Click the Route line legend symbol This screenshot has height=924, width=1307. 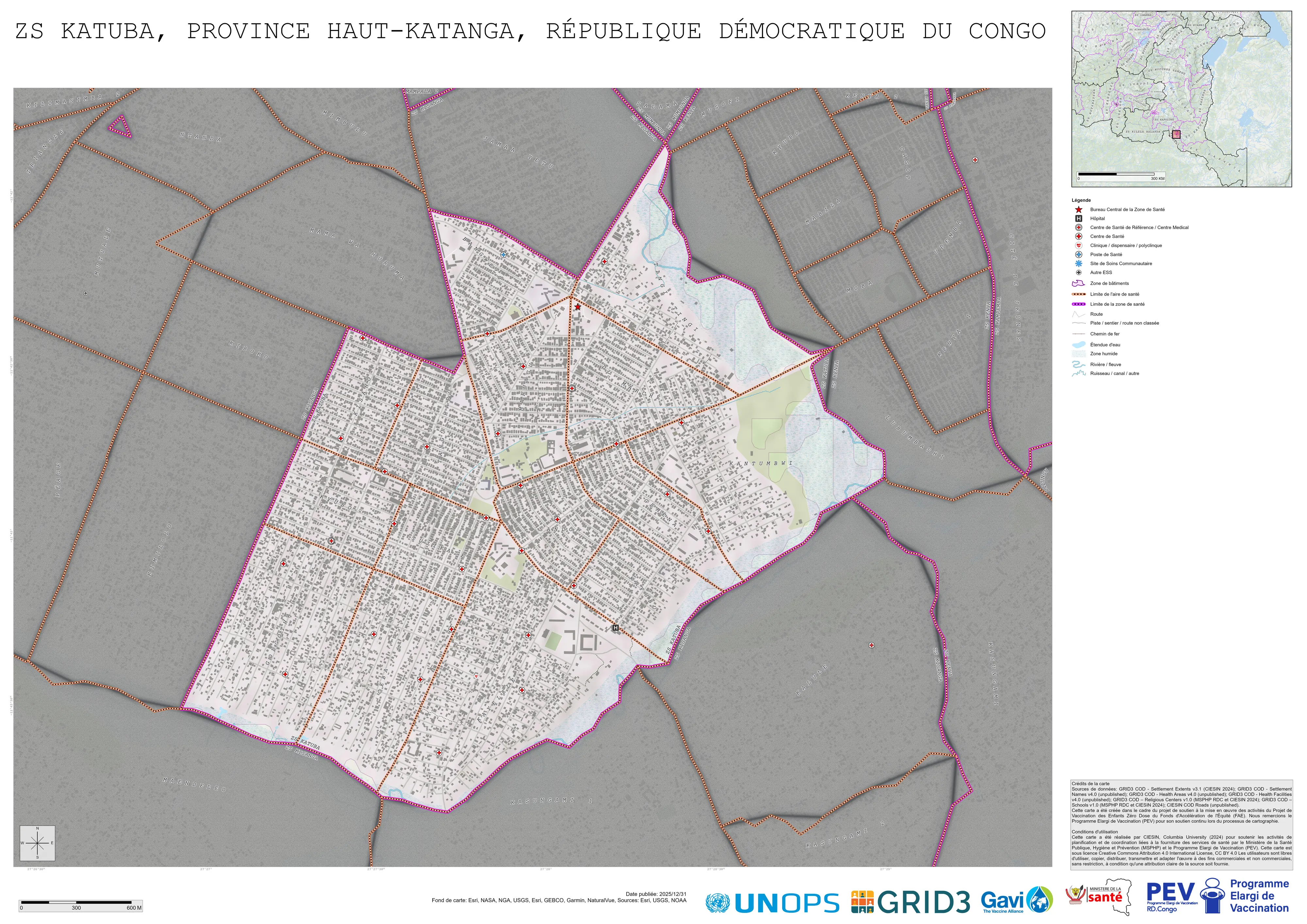click(x=1079, y=314)
